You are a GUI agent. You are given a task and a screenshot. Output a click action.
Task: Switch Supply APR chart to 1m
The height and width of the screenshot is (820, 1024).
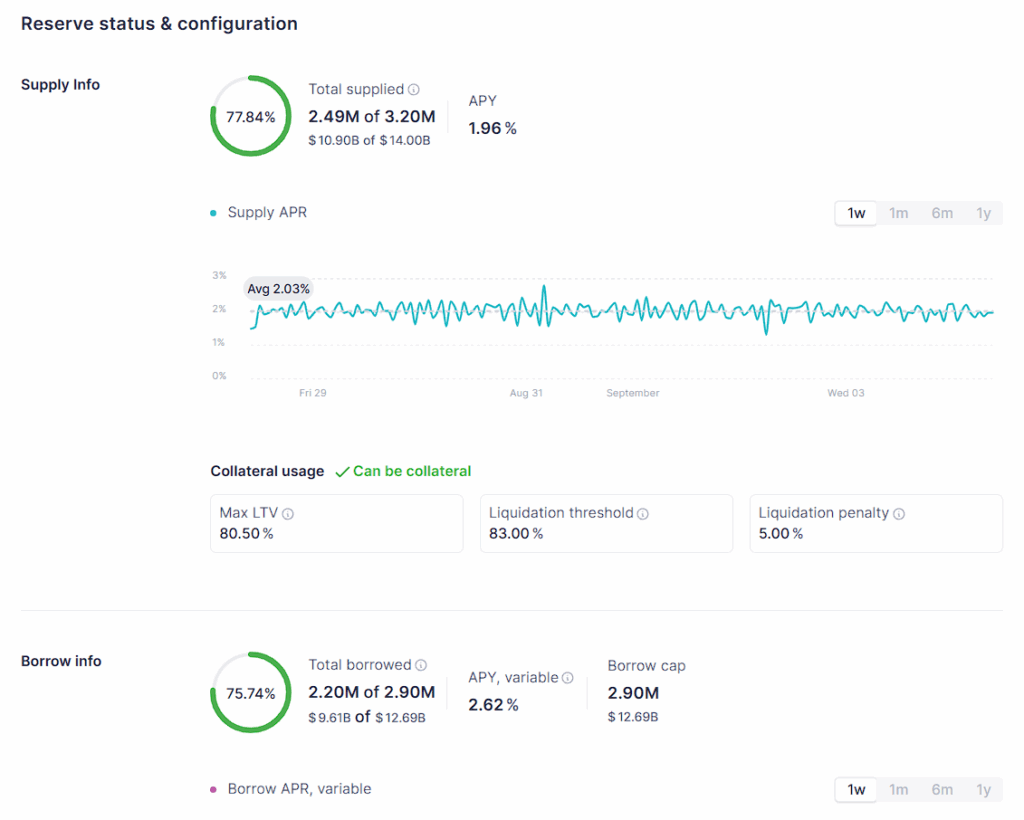[x=899, y=213]
